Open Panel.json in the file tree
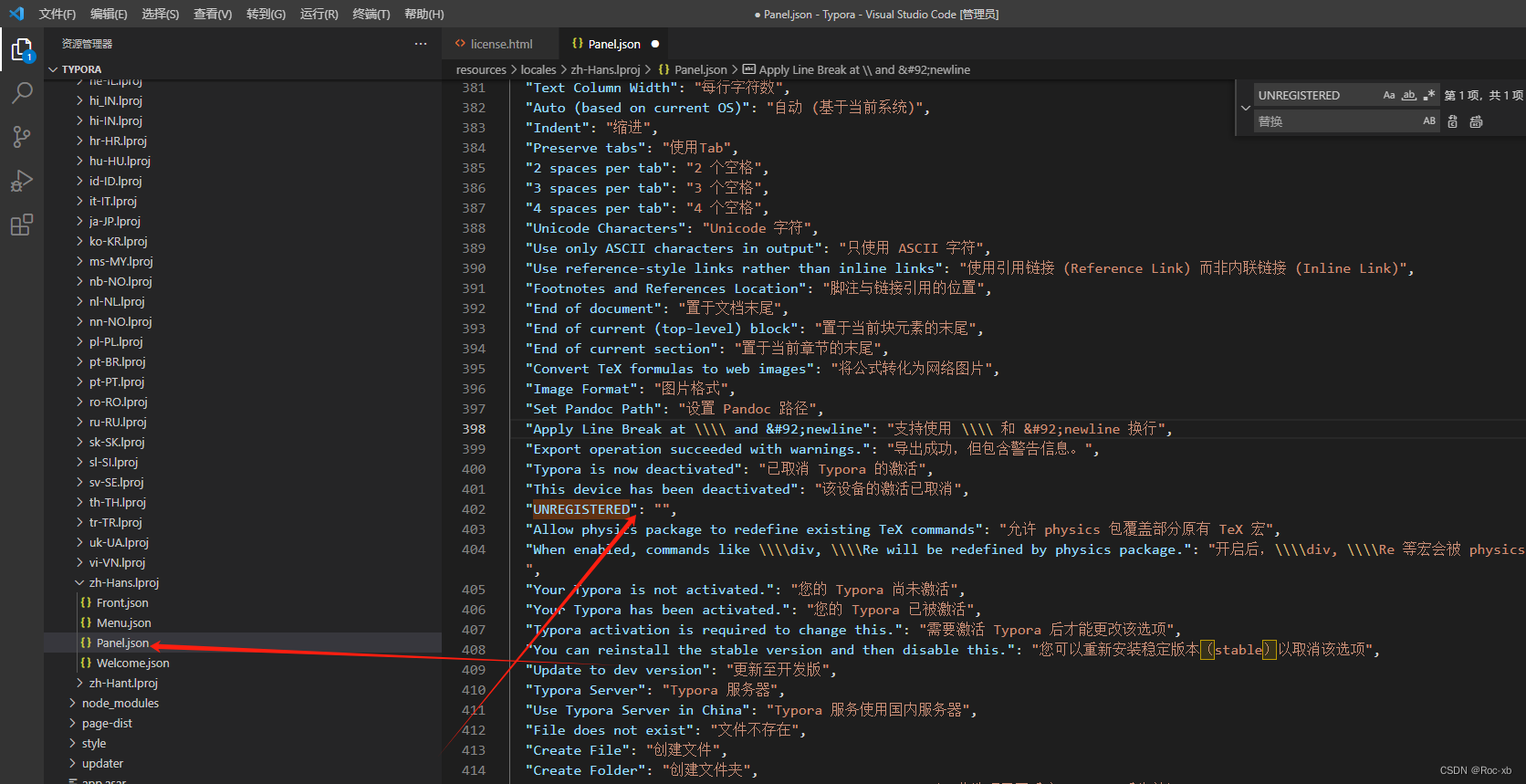 coord(243,643)
